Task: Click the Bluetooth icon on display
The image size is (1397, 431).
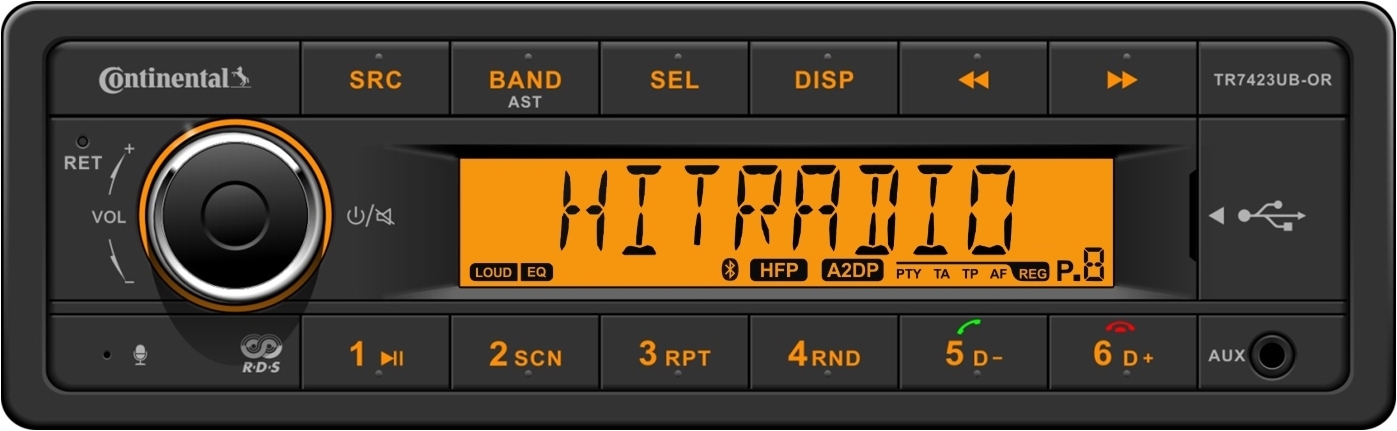Action: pos(730,270)
